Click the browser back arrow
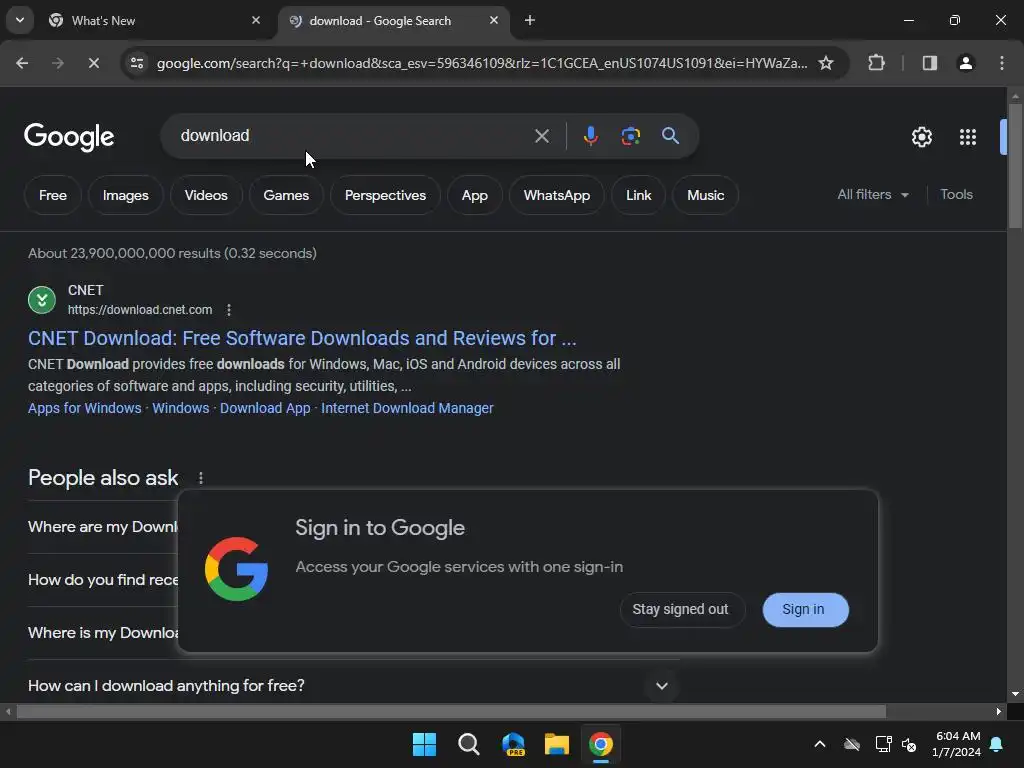1024x768 pixels. point(22,63)
